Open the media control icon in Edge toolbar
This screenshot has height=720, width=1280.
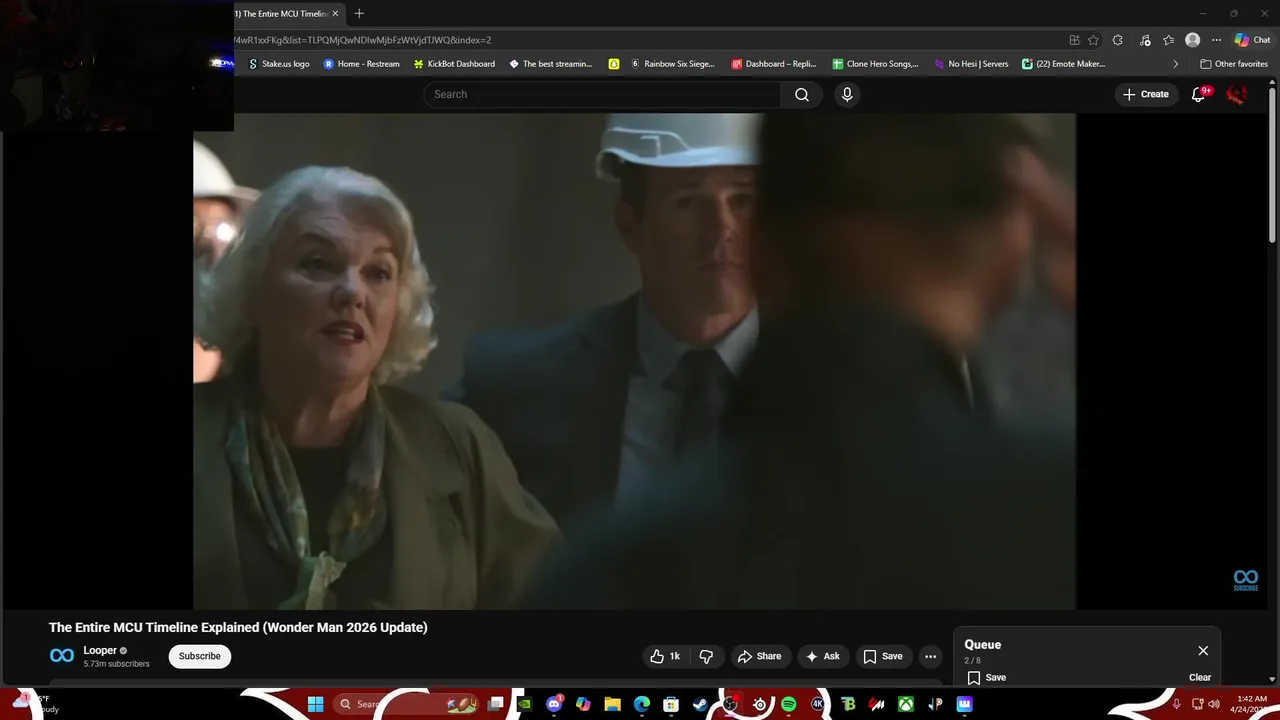click(x=1144, y=40)
